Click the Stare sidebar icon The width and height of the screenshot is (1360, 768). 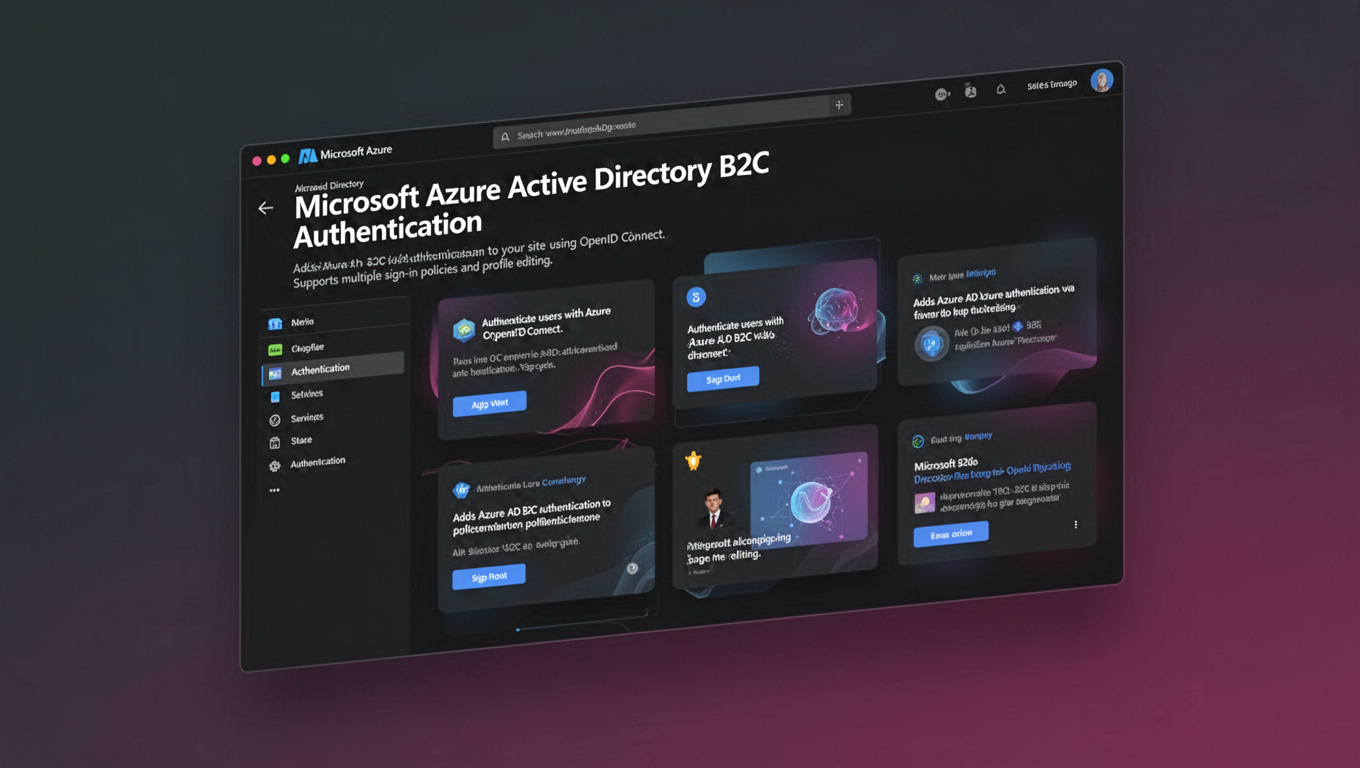[x=275, y=443]
